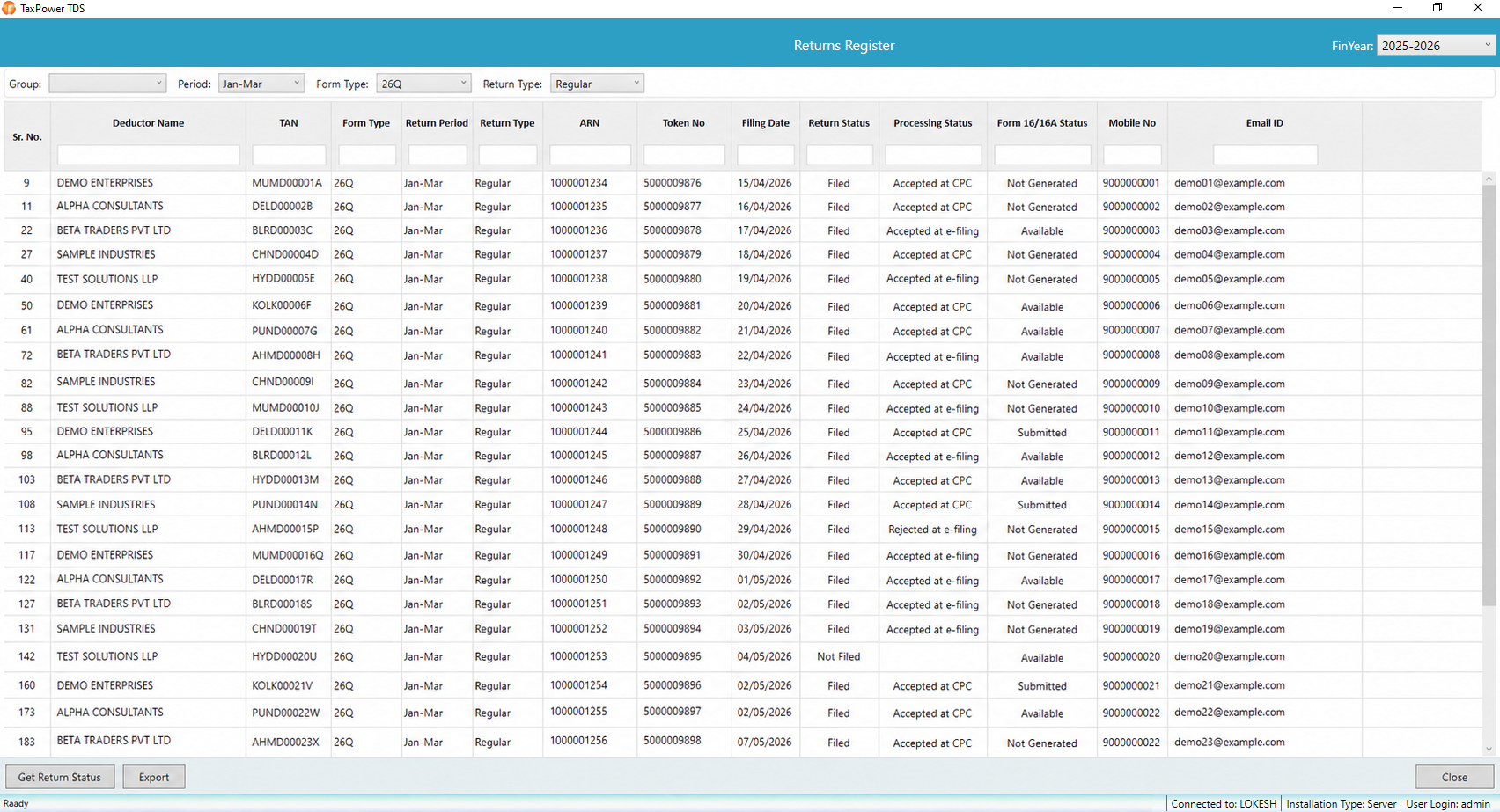
Task: Click token number 5000009895
Action: click(673, 656)
